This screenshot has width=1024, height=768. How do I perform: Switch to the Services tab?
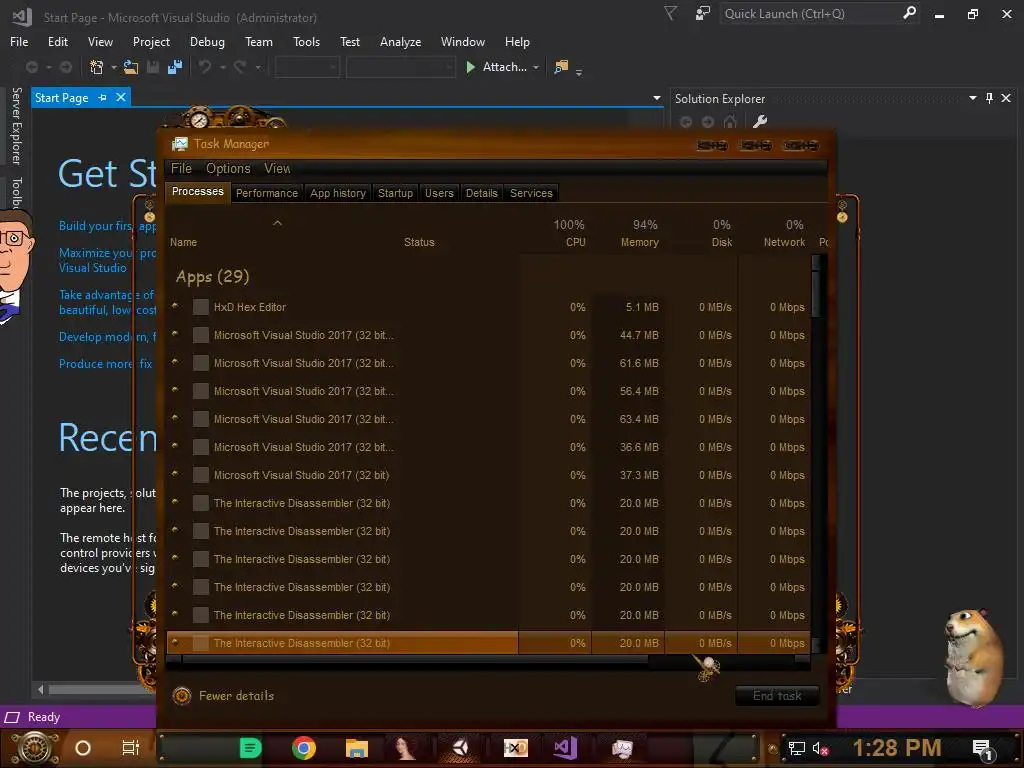point(531,193)
